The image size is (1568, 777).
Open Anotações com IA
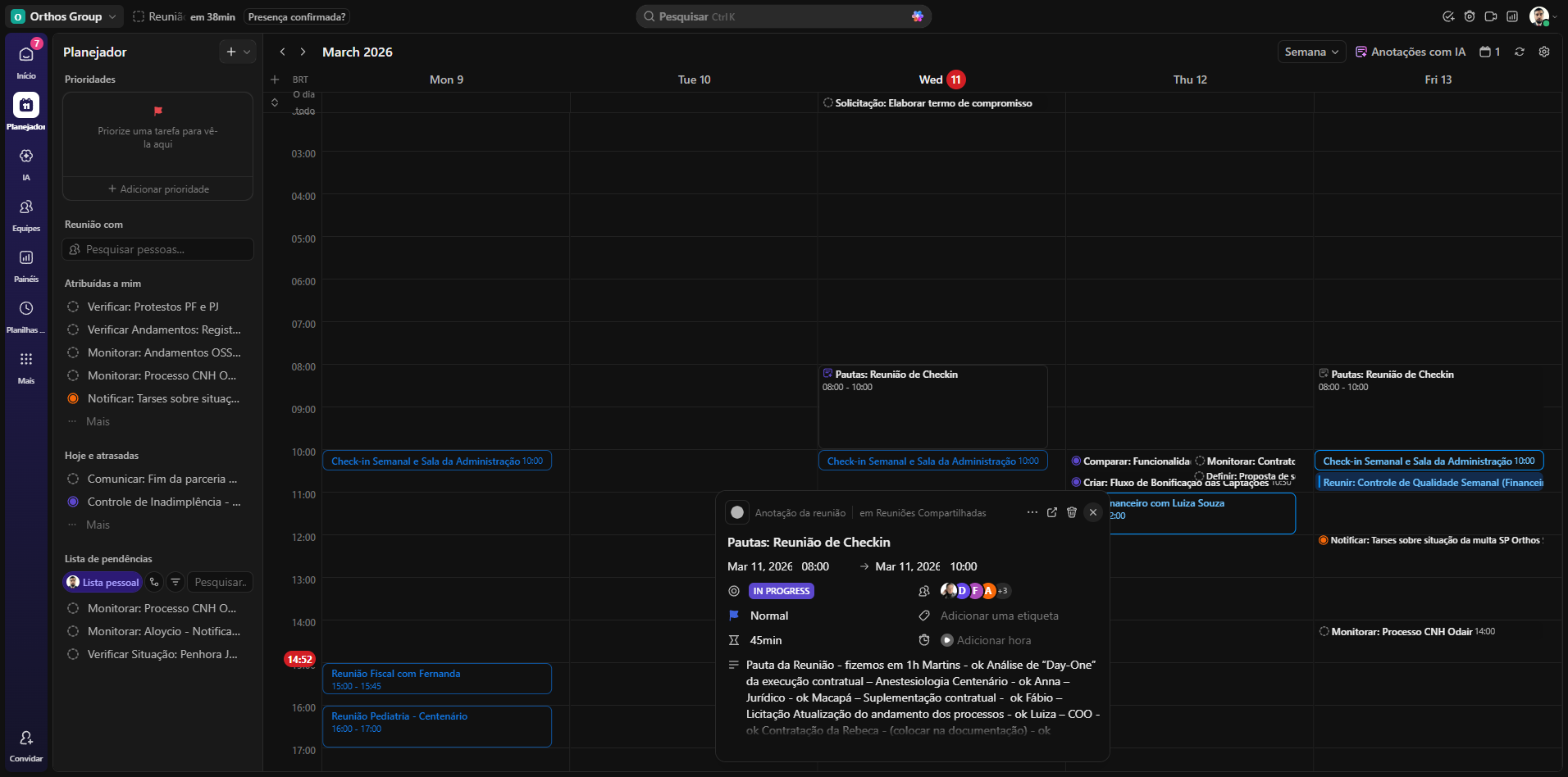1411,52
